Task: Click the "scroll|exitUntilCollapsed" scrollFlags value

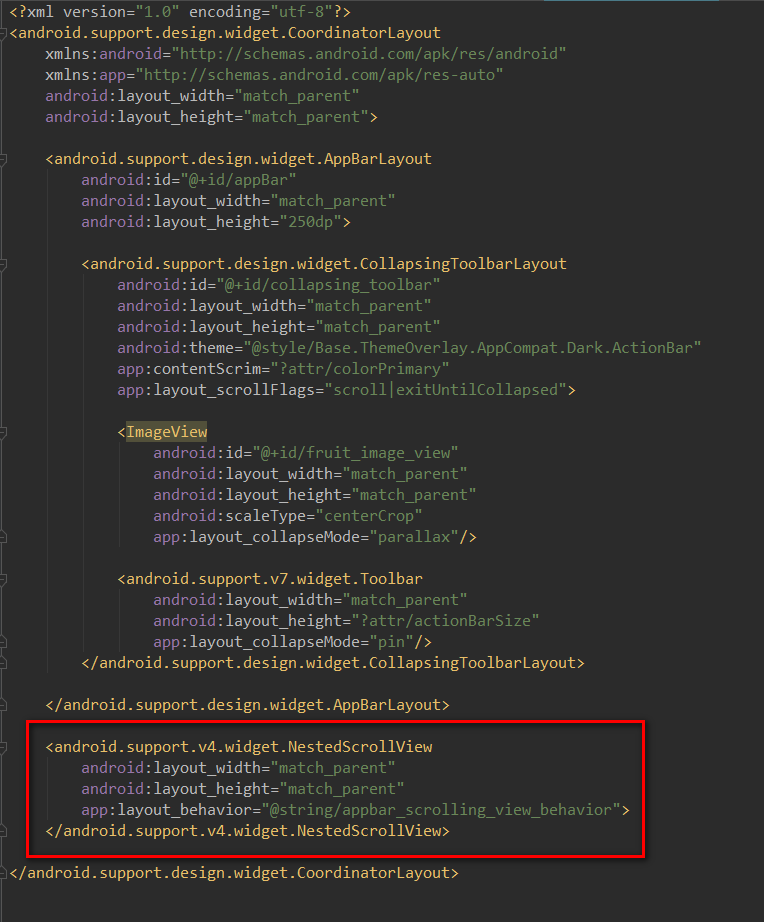Action: [445, 390]
